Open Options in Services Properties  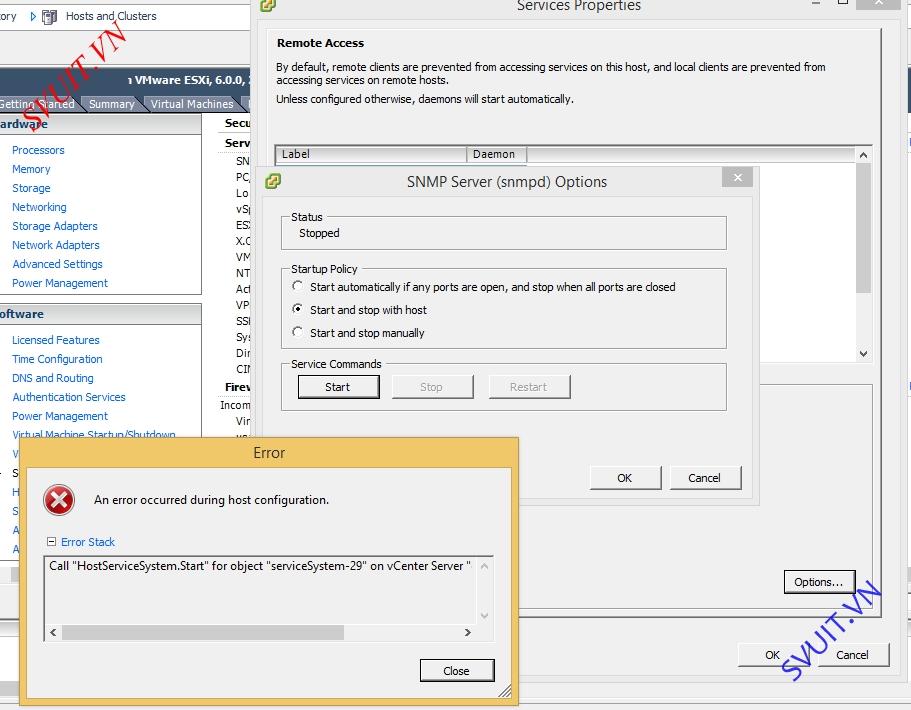(819, 582)
